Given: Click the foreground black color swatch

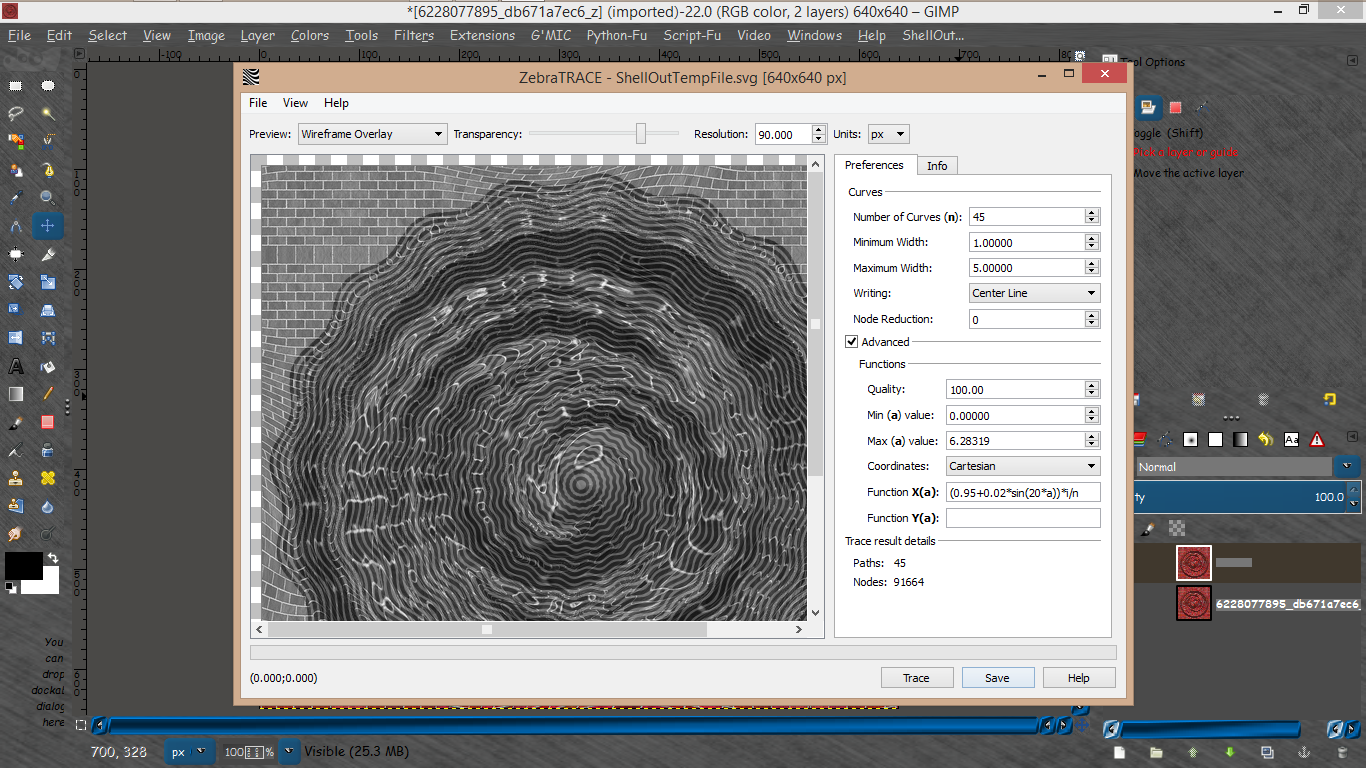Looking at the screenshot, I should (22, 566).
